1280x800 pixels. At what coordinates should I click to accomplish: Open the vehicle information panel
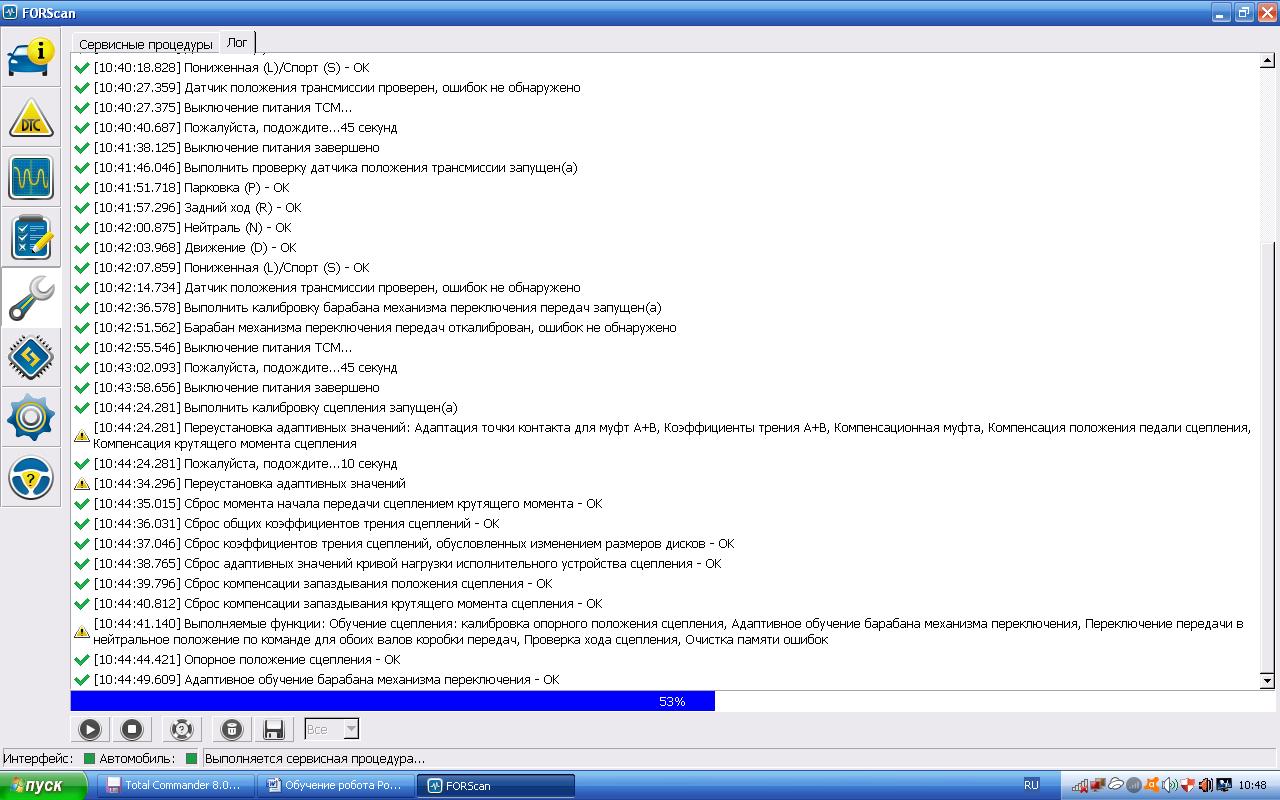tap(32, 58)
